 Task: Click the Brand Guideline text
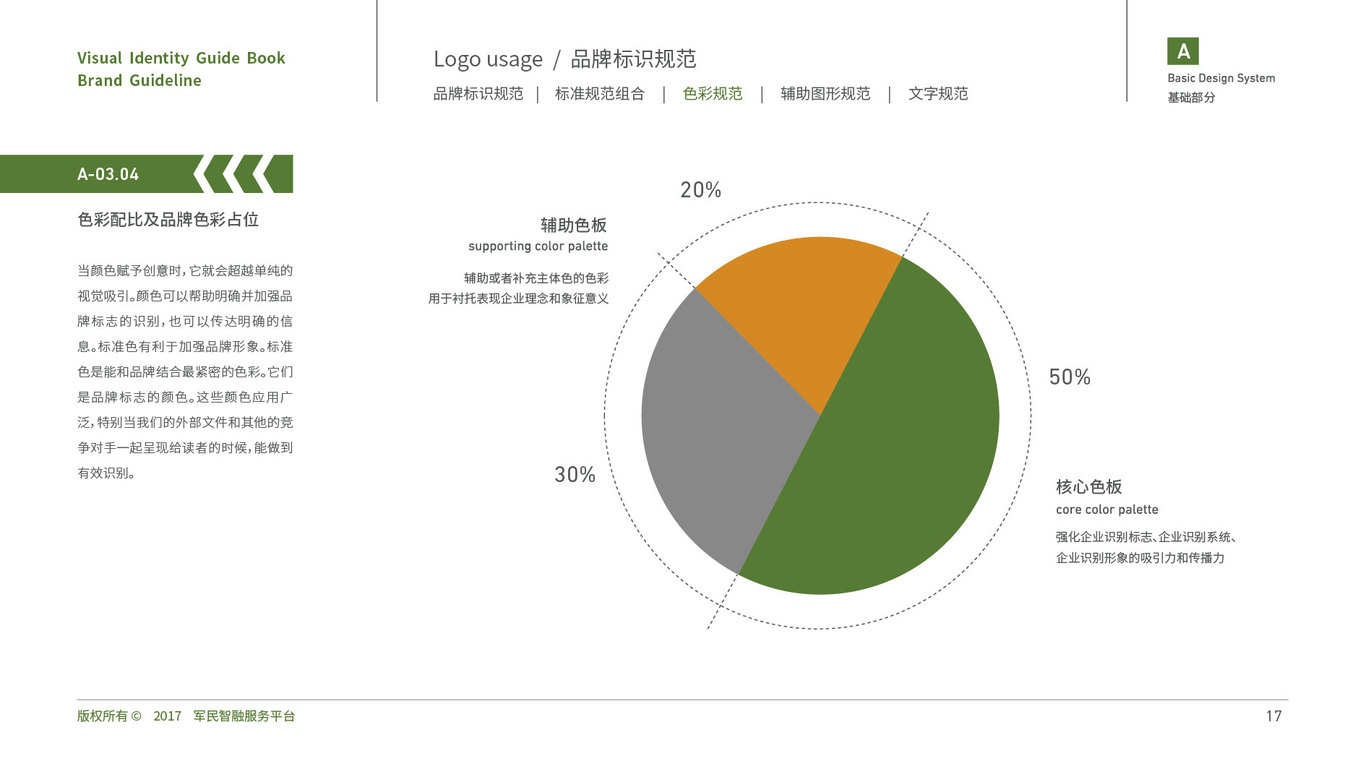point(139,81)
